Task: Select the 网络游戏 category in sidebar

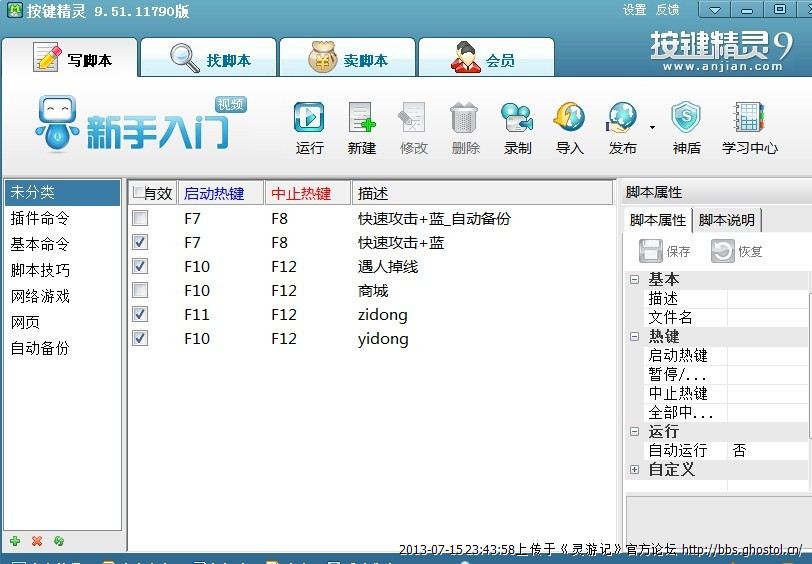Action: [x=40, y=296]
